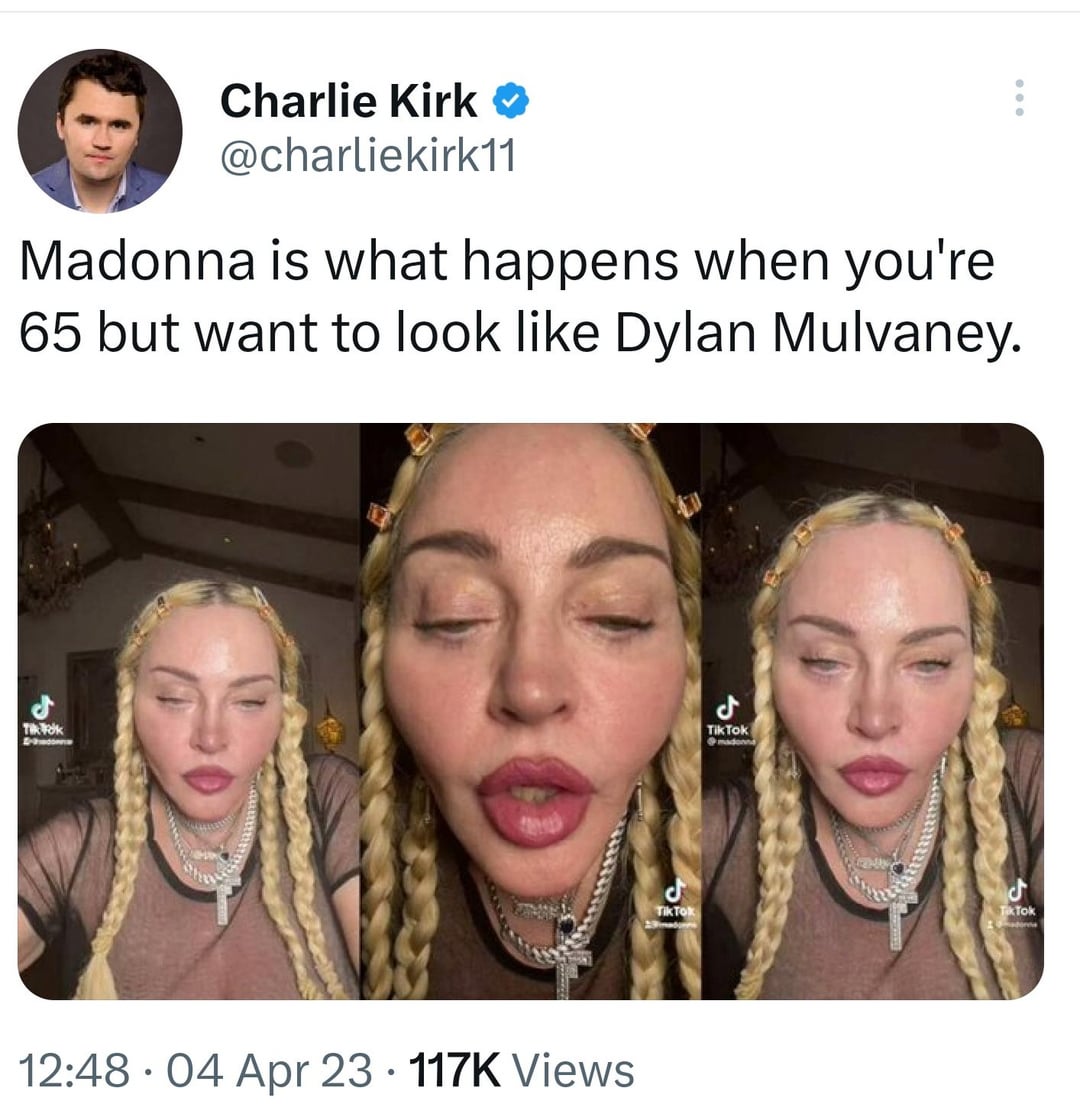Open the @charliekirk11 handle link
The height and width of the screenshot is (1117, 1080).
point(368,157)
